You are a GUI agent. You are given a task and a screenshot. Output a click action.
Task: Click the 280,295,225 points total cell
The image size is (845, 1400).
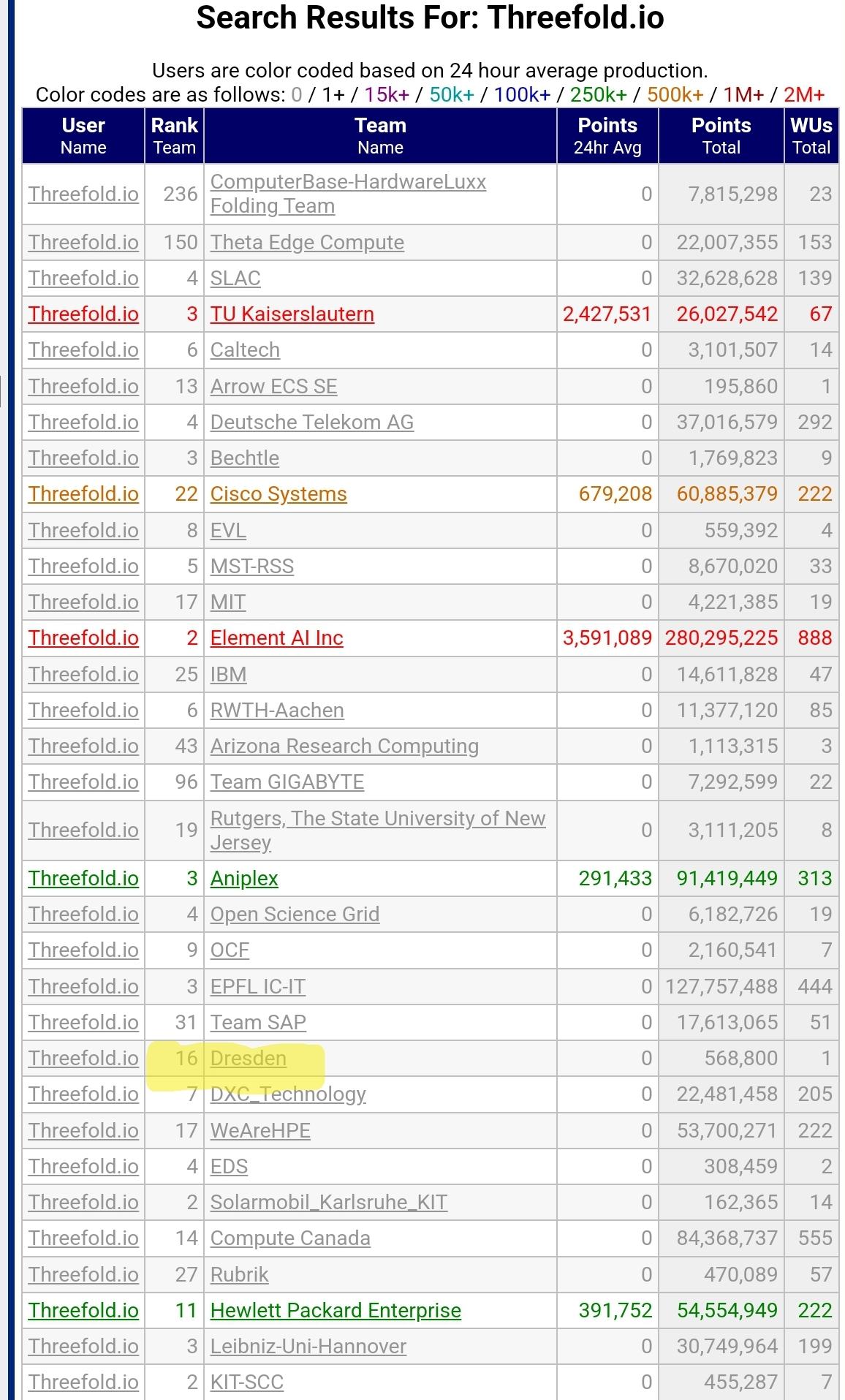click(721, 637)
